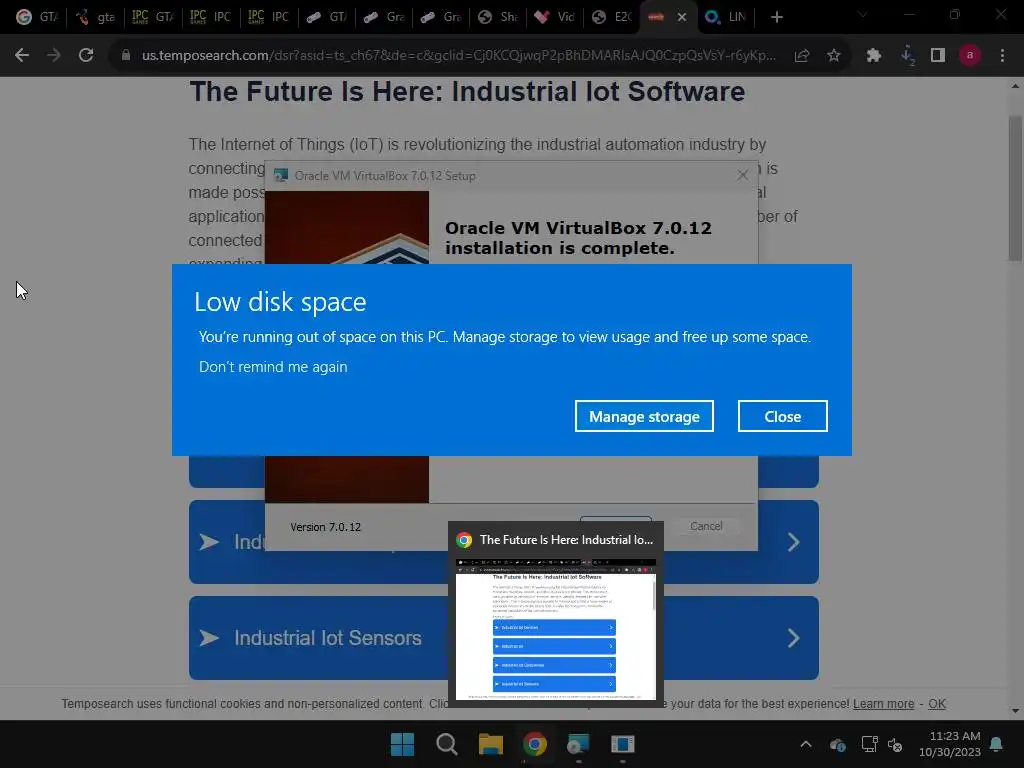Click scrollbar down arrow

tap(1015, 711)
